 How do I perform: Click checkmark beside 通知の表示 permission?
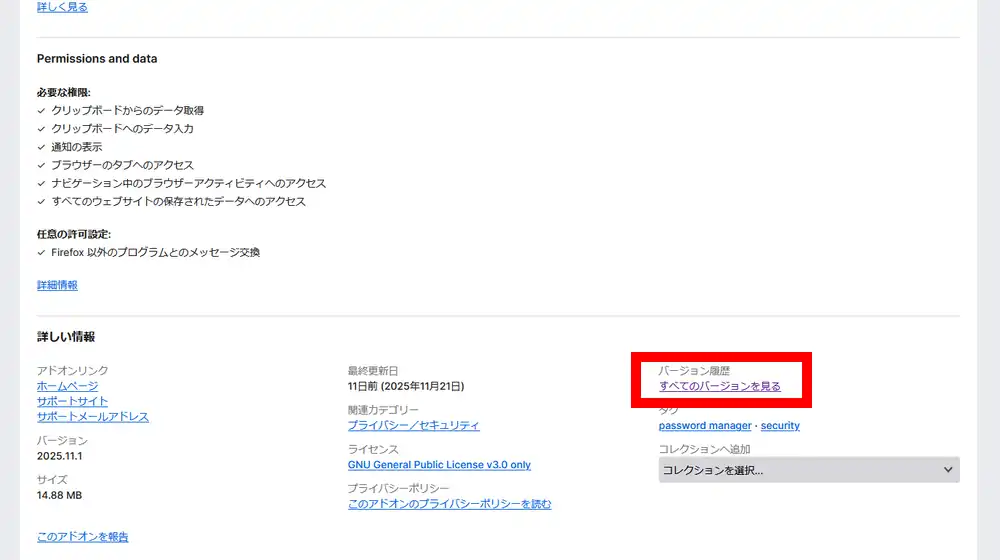pyautogui.click(x=41, y=147)
